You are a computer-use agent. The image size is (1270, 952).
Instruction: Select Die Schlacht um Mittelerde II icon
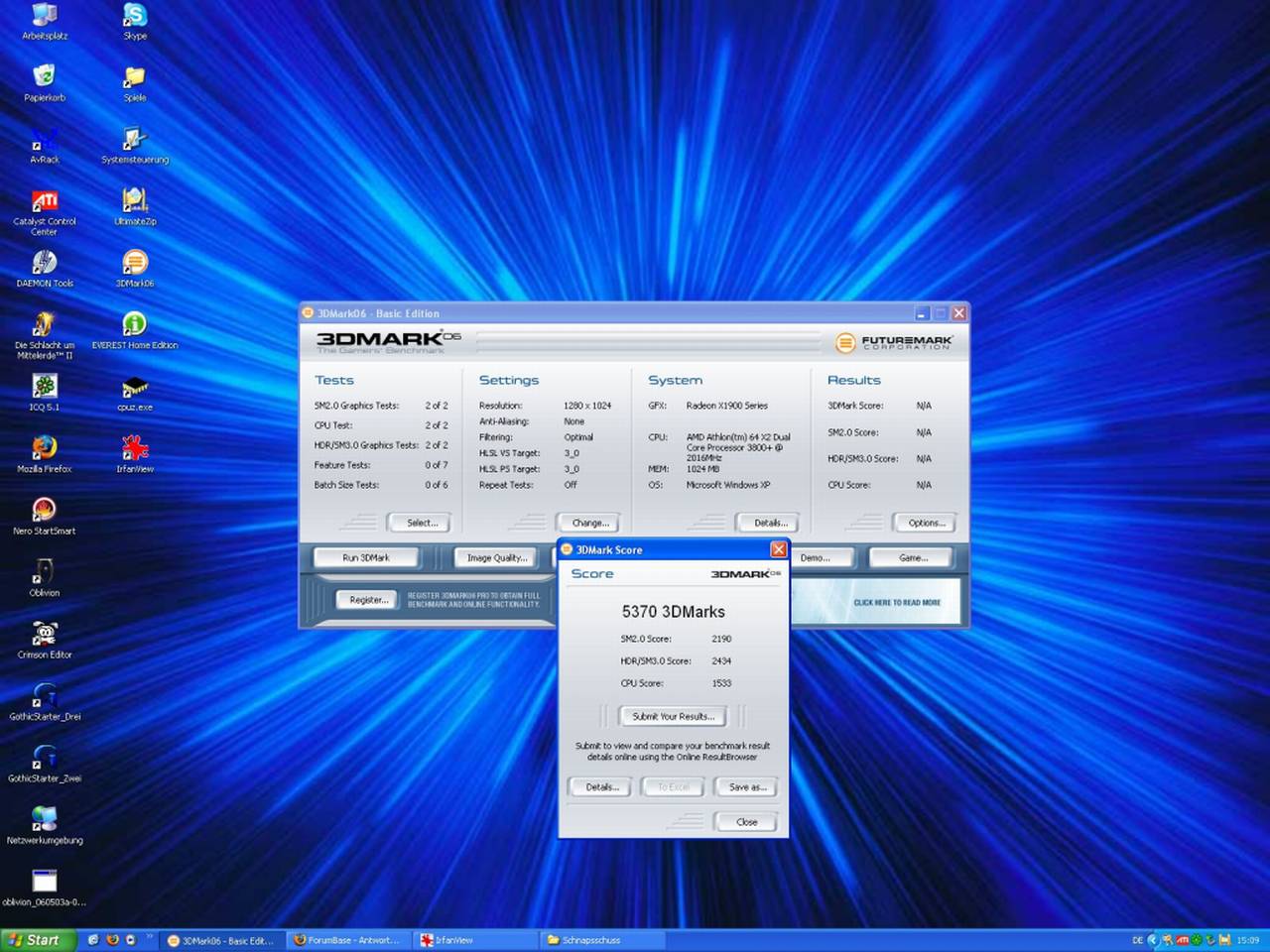tap(45, 336)
